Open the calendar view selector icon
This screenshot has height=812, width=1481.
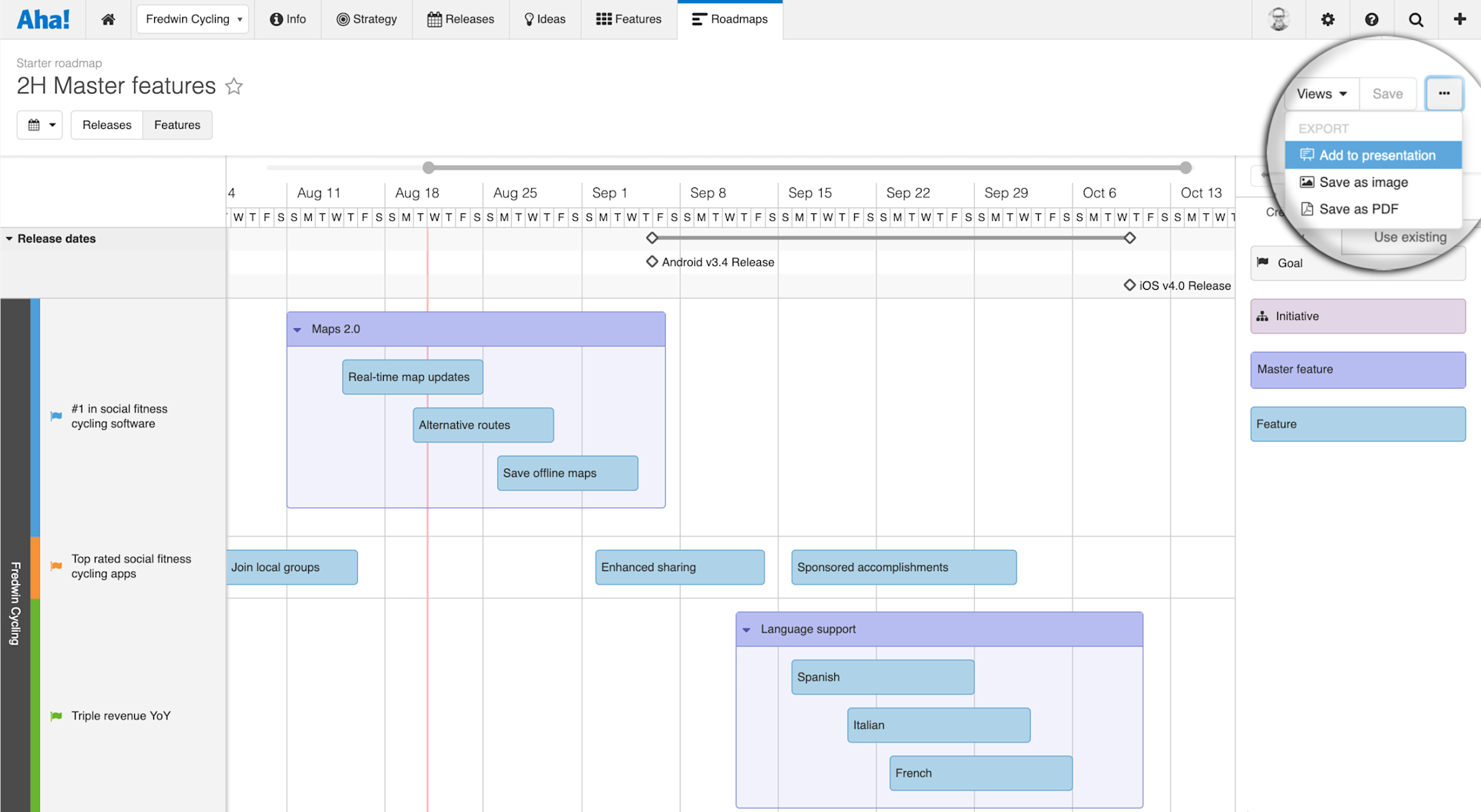pyautogui.click(x=40, y=124)
